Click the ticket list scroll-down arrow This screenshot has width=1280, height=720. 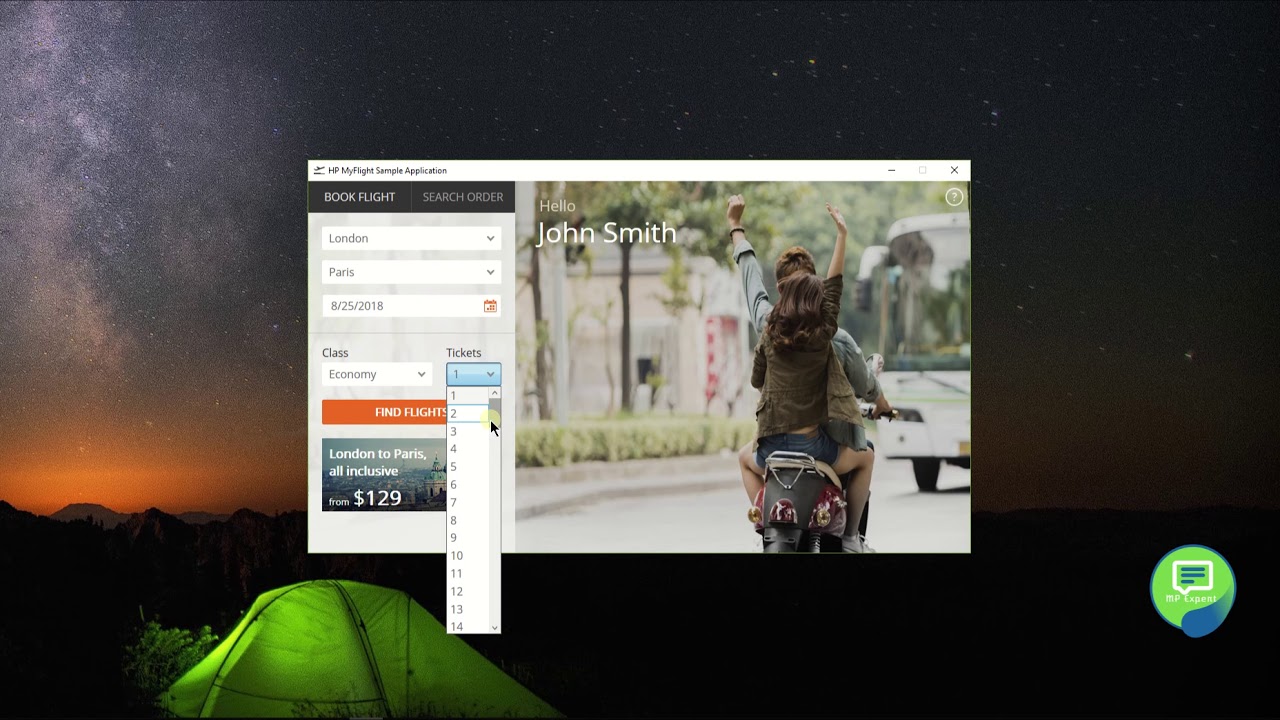(x=494, y=627)
